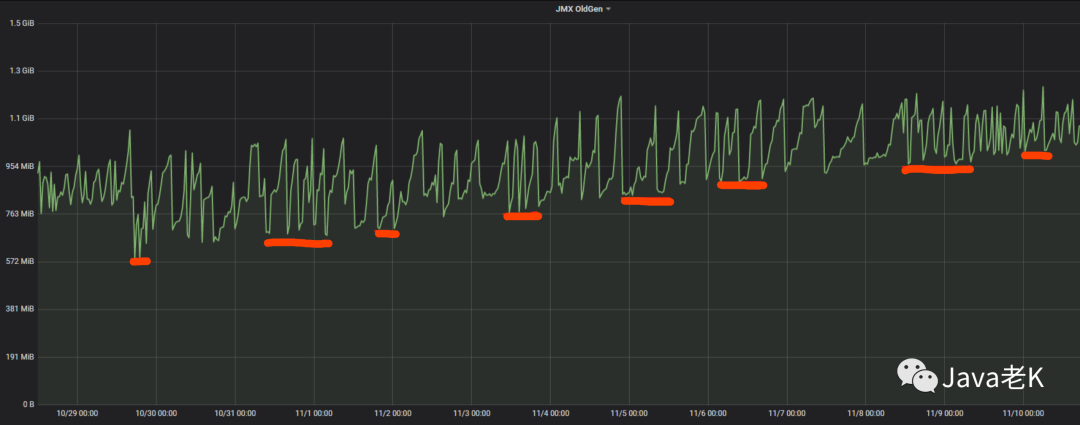Click the 11/9 00:00 time axis label
This screenshot has height=425, width=1080.
[x=944, y=414]
